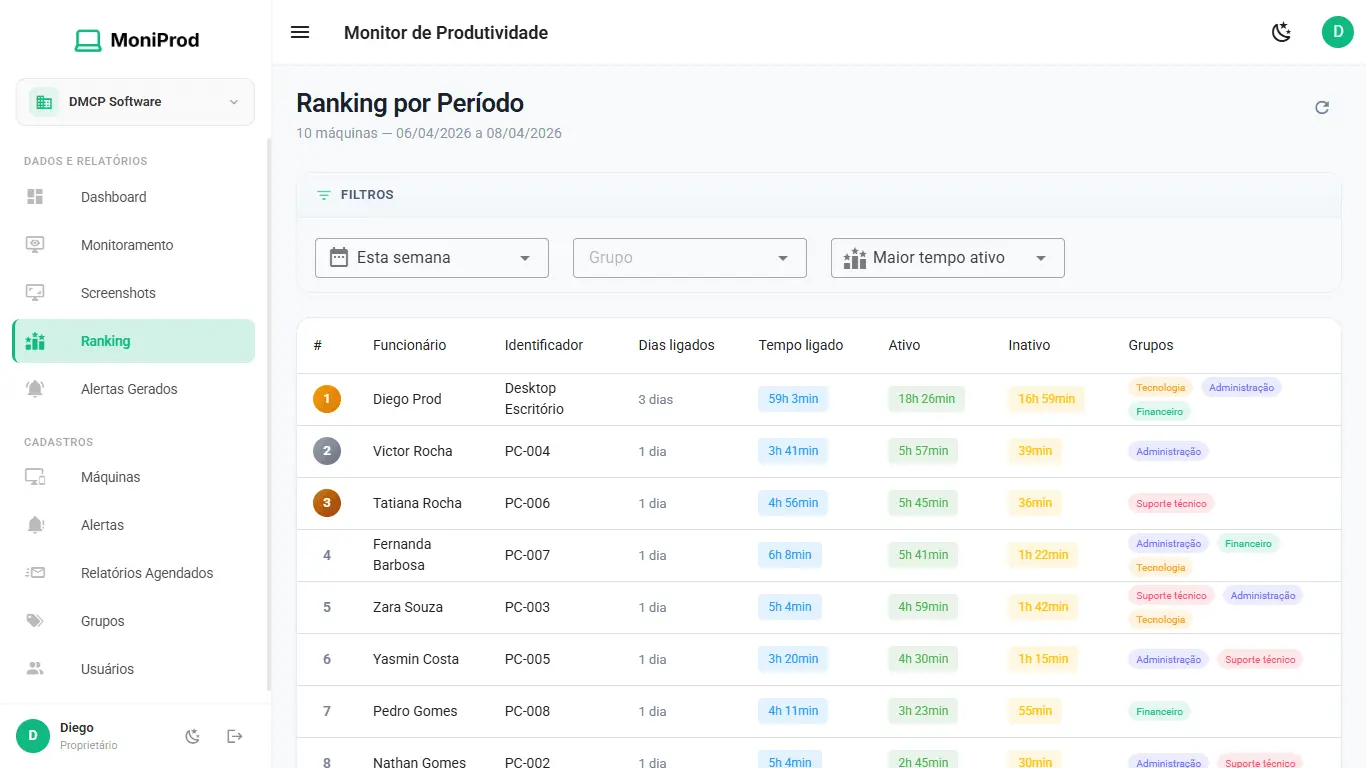
Task: Open the Screenshots page
Action: 117,292
